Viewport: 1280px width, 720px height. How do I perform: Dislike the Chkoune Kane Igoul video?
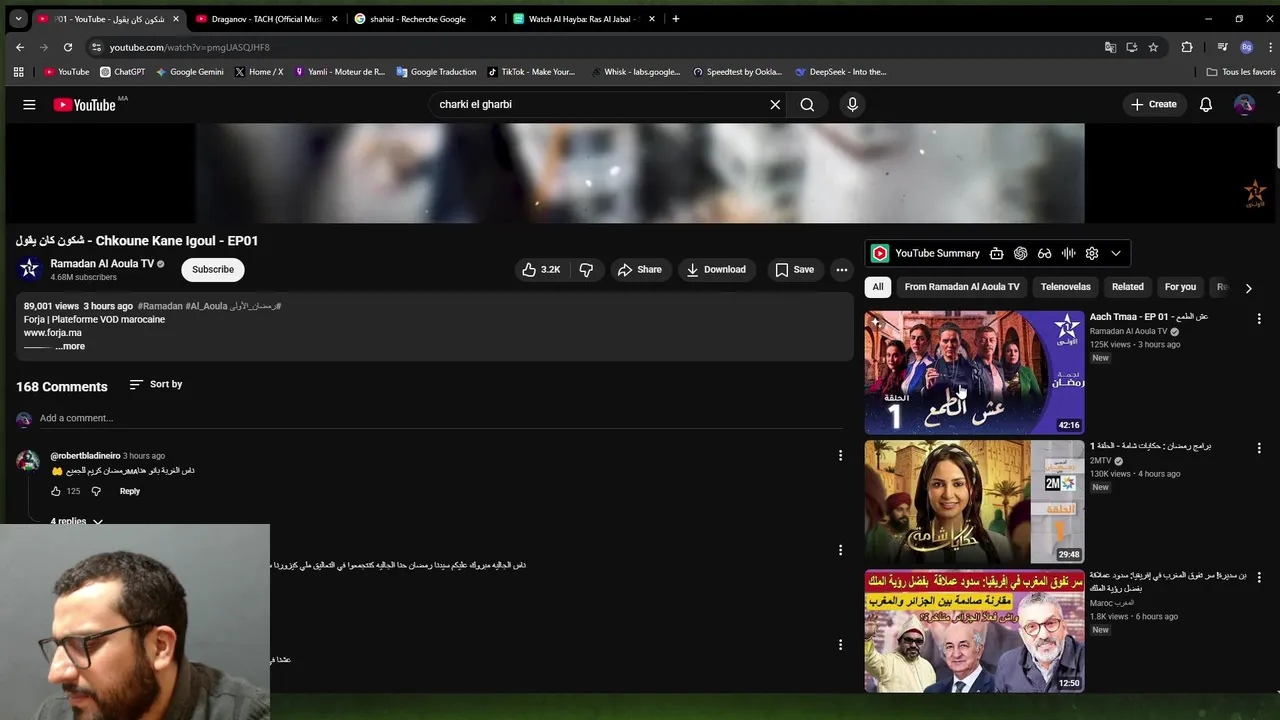587,269
